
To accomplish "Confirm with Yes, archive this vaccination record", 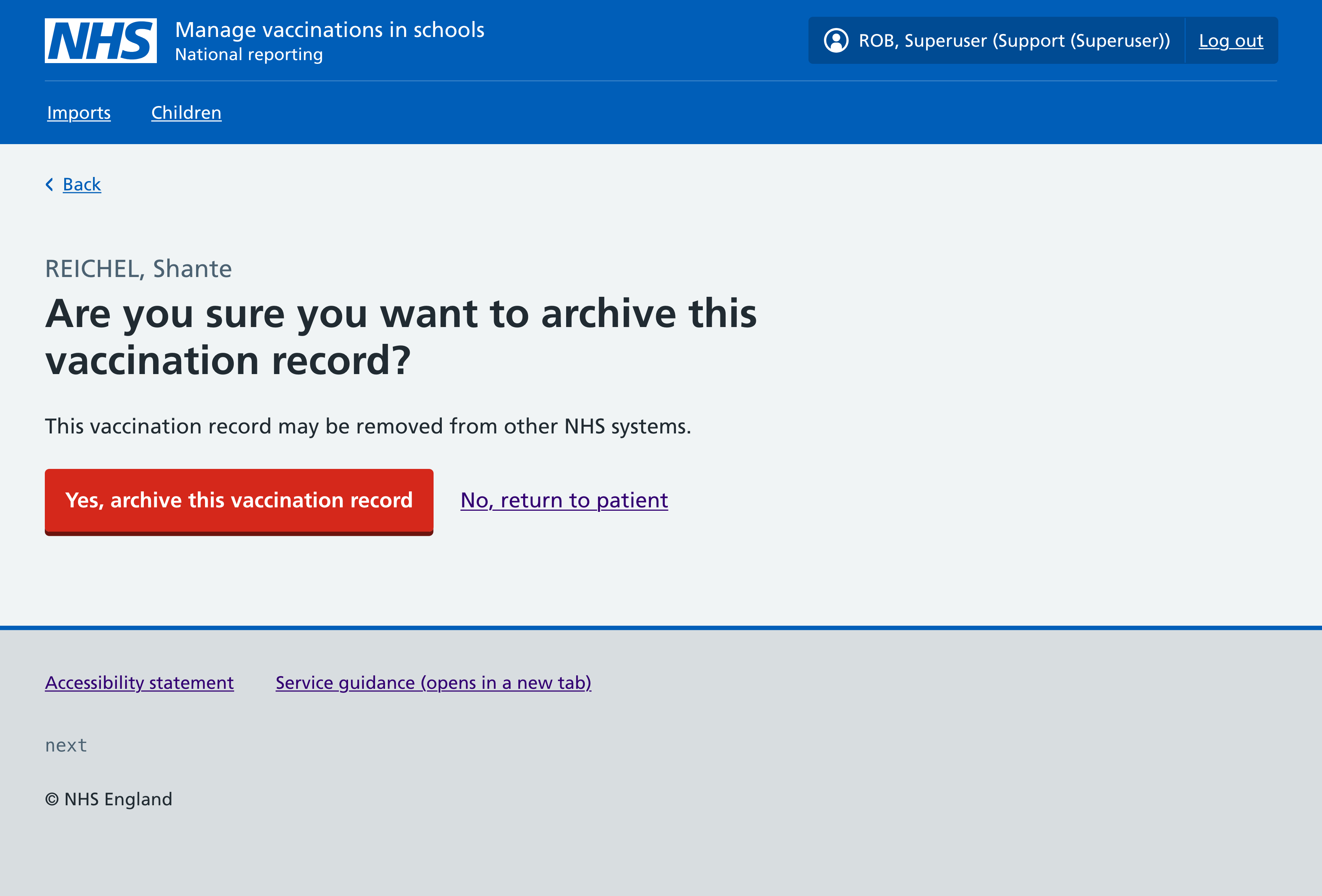I will tap(239, 501).
